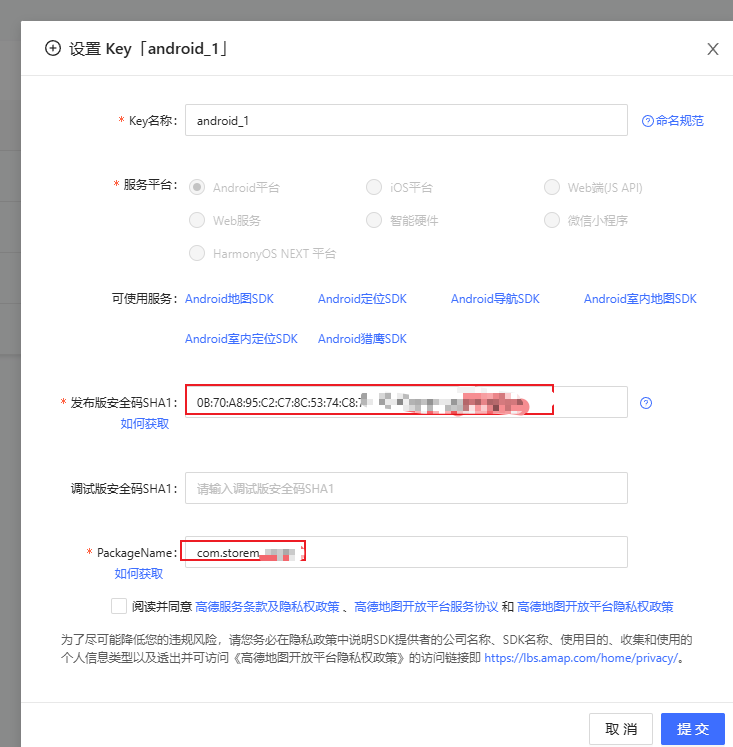The image size is (733, 747).
Task: Click into the 发布版安全码SHA1 input field
Action: pyautogui.click(x=406, y=402)
